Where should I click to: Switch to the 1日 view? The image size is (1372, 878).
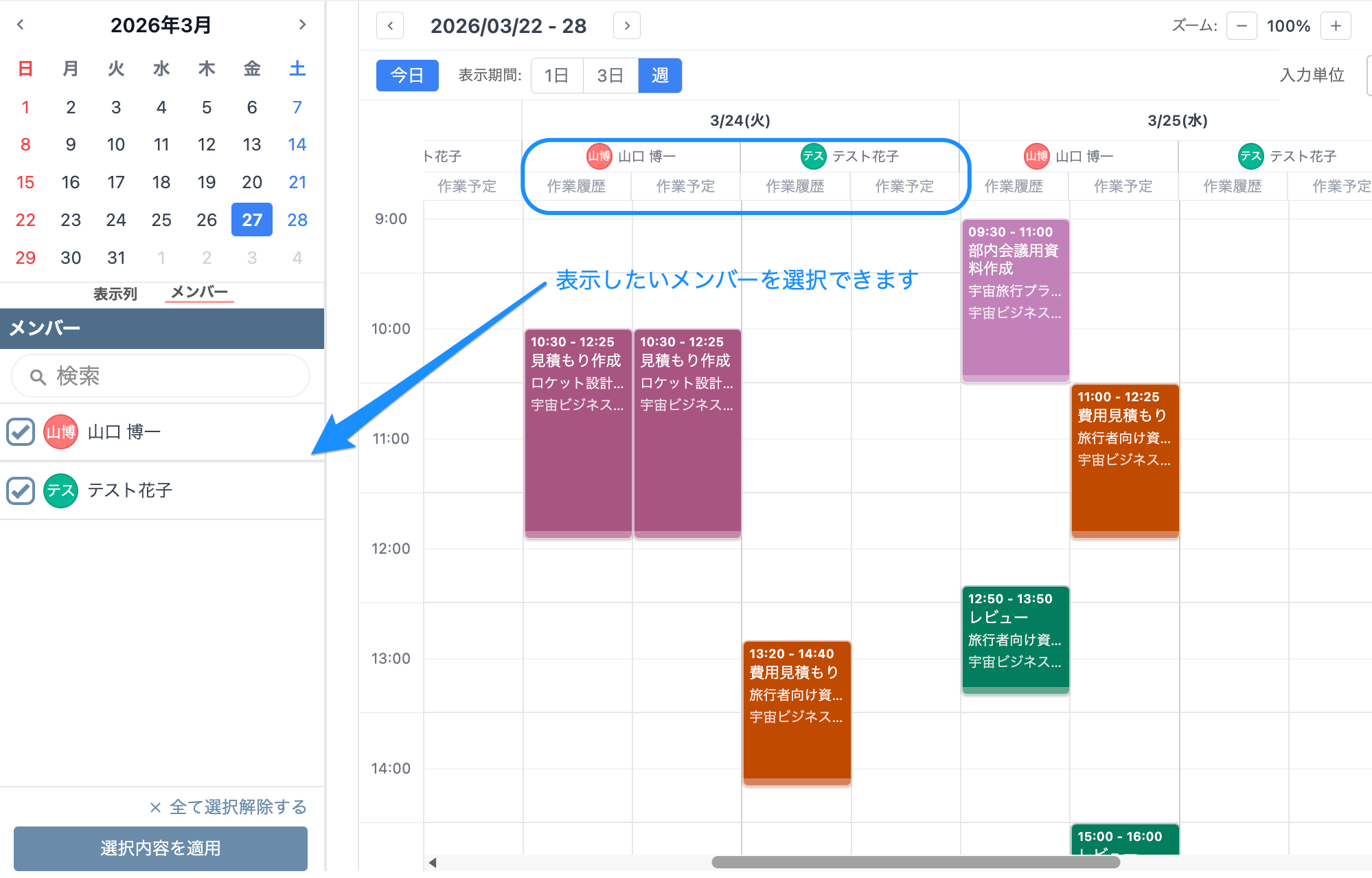(556, 76)
